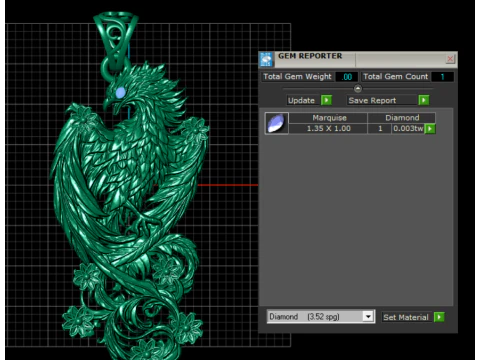Click the Set Material button
This screenshot has width=480, height=360.
[x=406, y=317]
